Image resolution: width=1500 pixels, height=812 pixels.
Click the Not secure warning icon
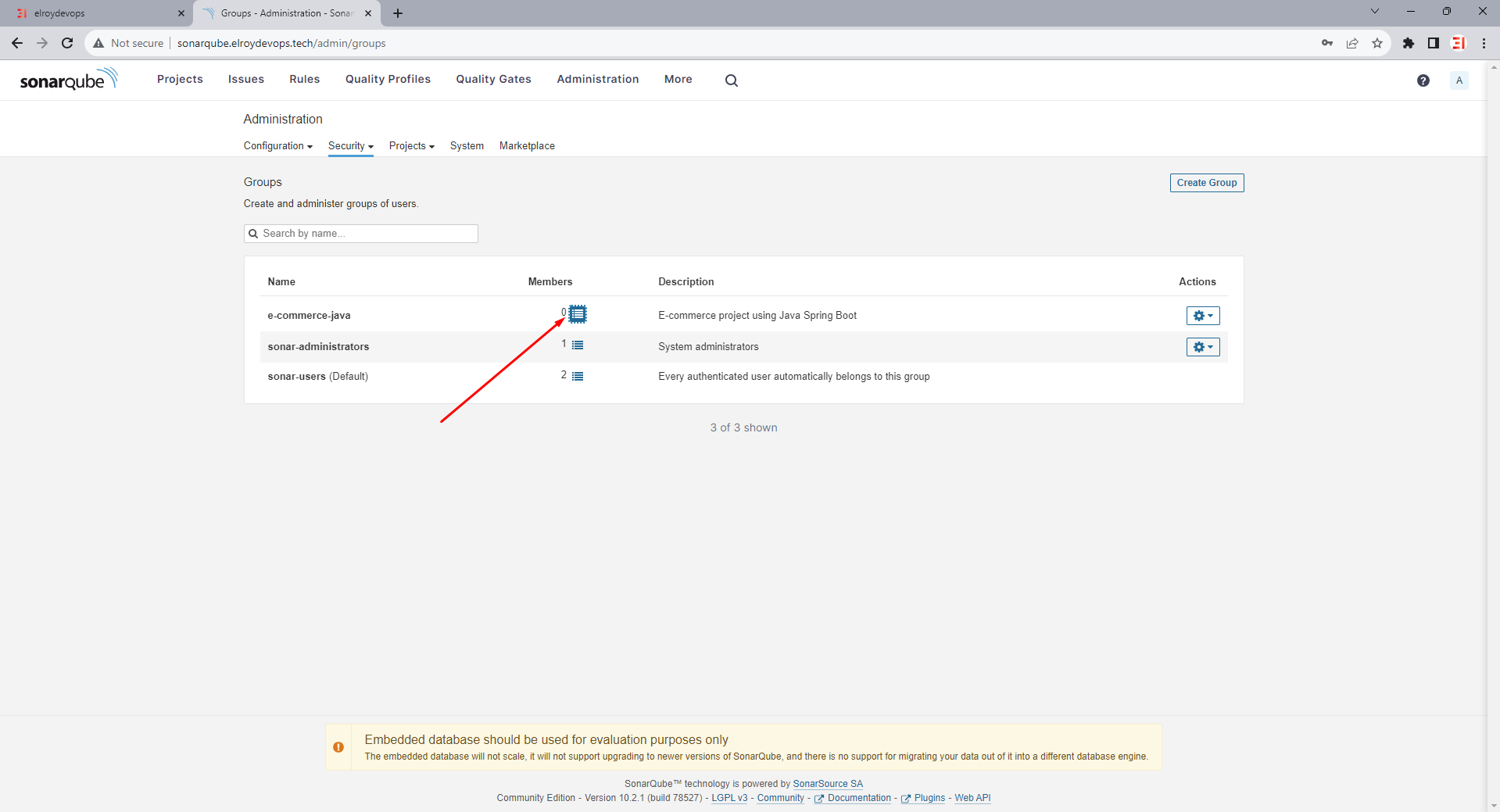98,43
